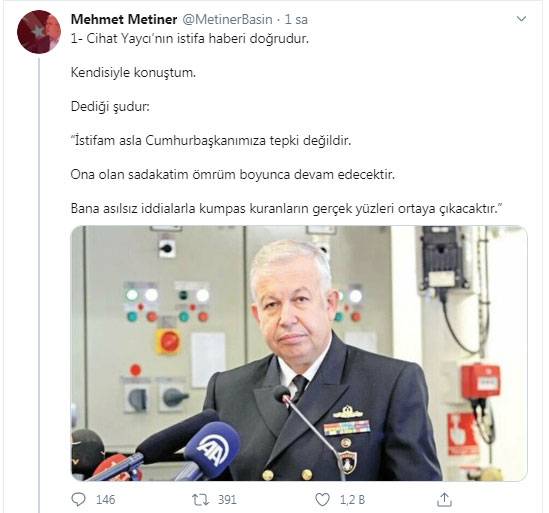Click the 1,2 B likes count
This screenshot has height=513, width=549.
pos(353,500)
